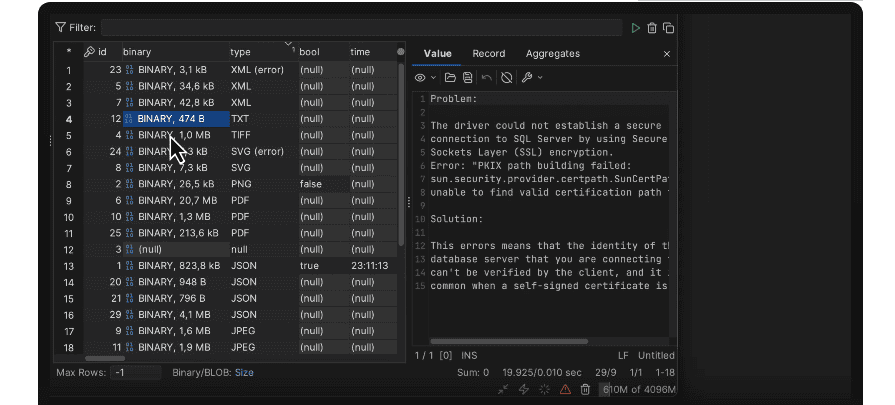895x405 pixels.
Task: Select the cell BINARY, 823,8 kB
Action: click(x=176, y=266)
